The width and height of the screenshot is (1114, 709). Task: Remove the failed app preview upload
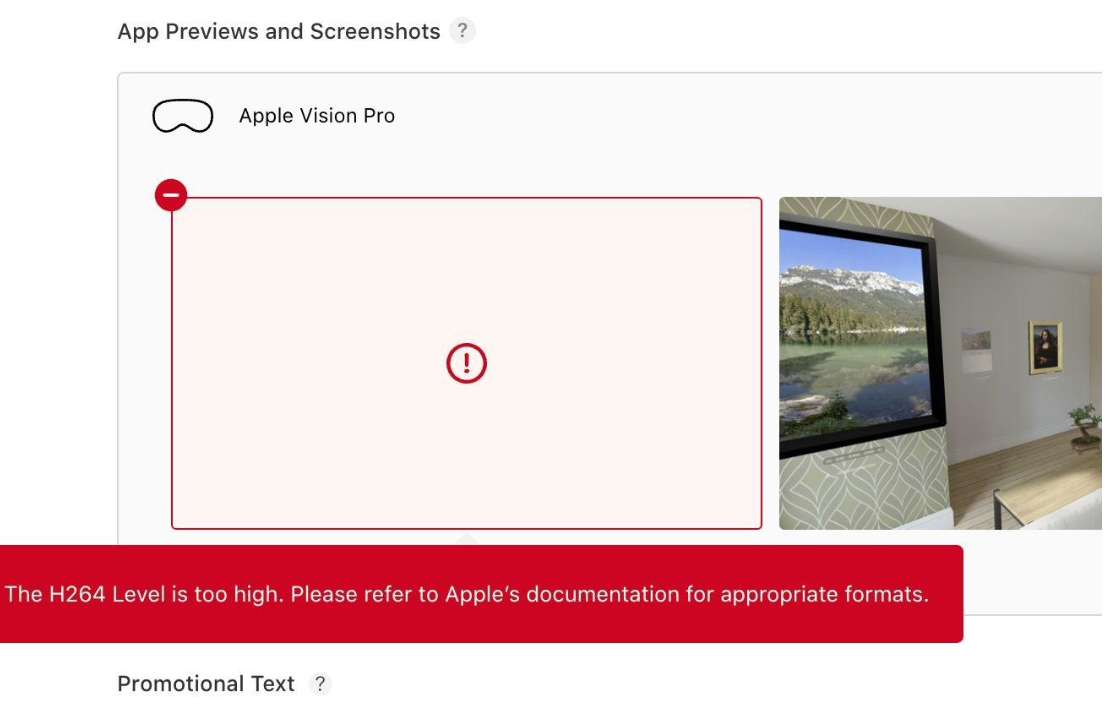coord(171,195)
